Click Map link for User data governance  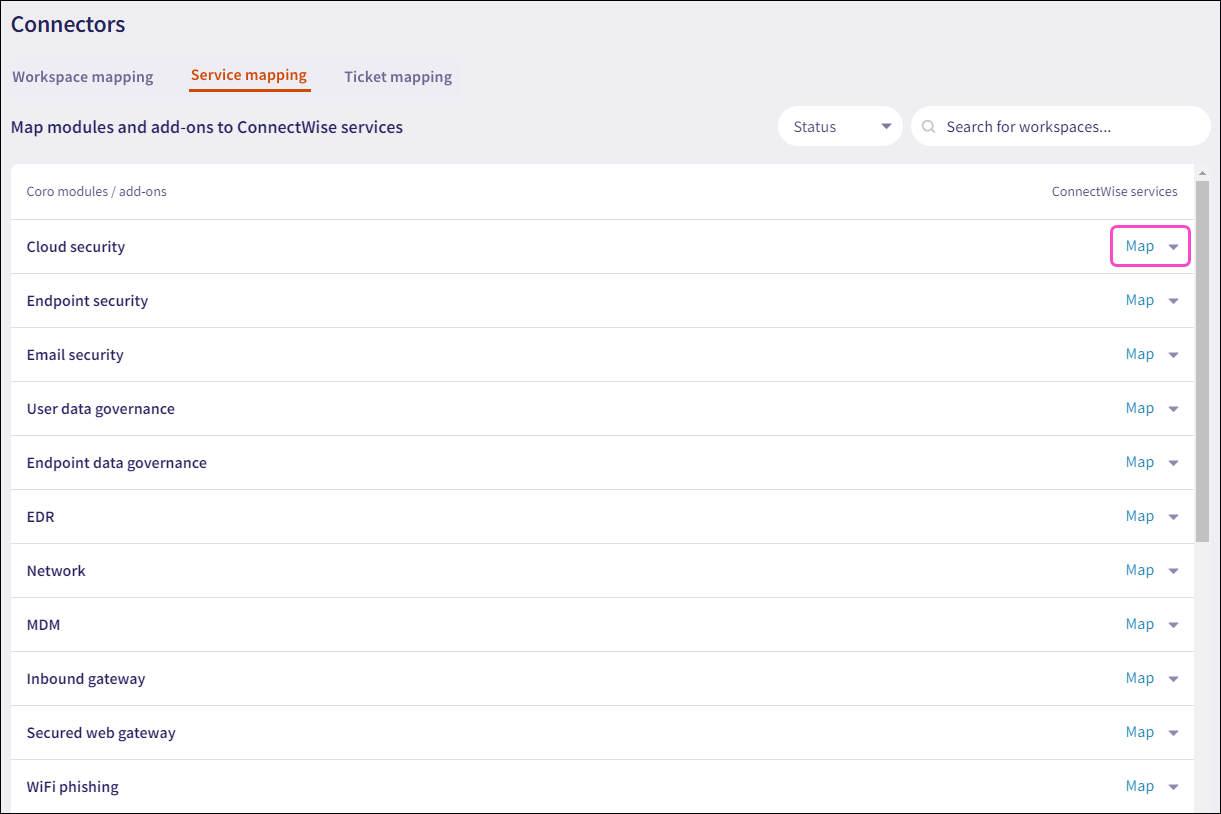(1139, 408)
